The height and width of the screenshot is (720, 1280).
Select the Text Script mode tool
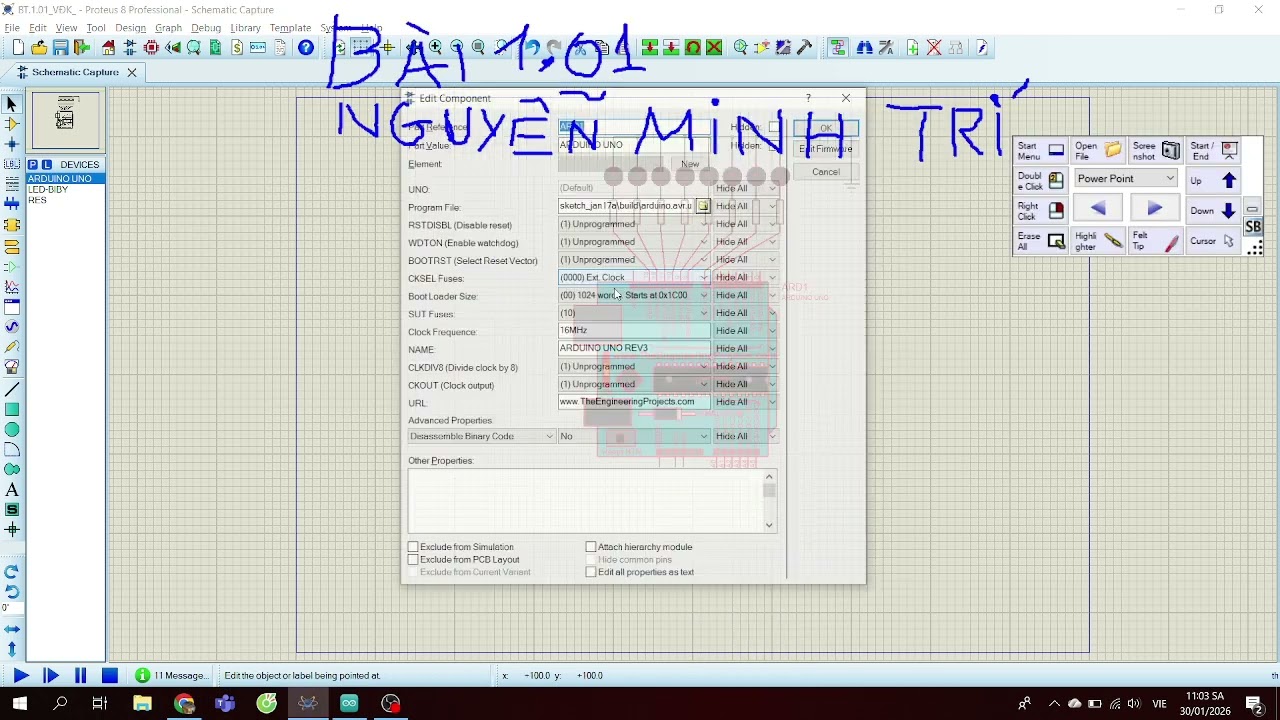pos(12,184)
